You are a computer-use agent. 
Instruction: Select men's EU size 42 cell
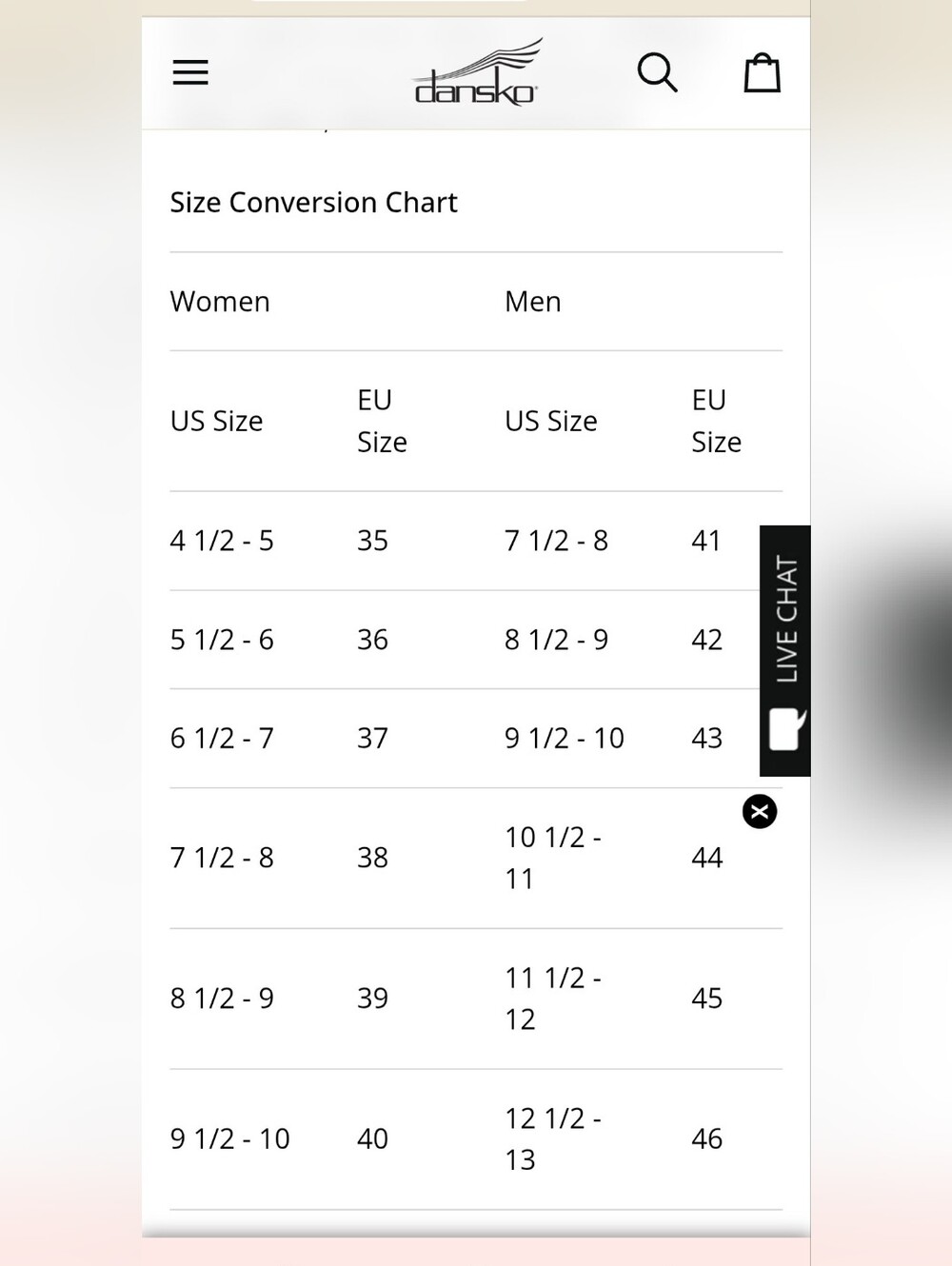(706, 640)
